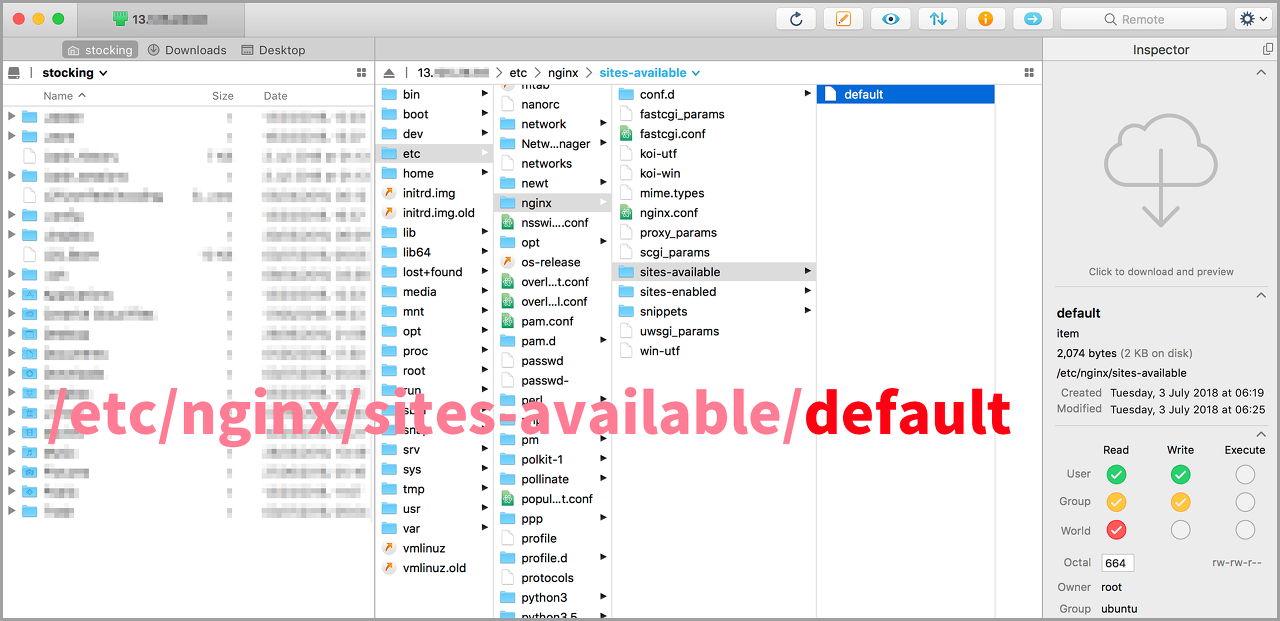The height and width of the screenshot is (621, 1280).
Task: Click the refresh toolbar icon
Action: pos(796,19)
